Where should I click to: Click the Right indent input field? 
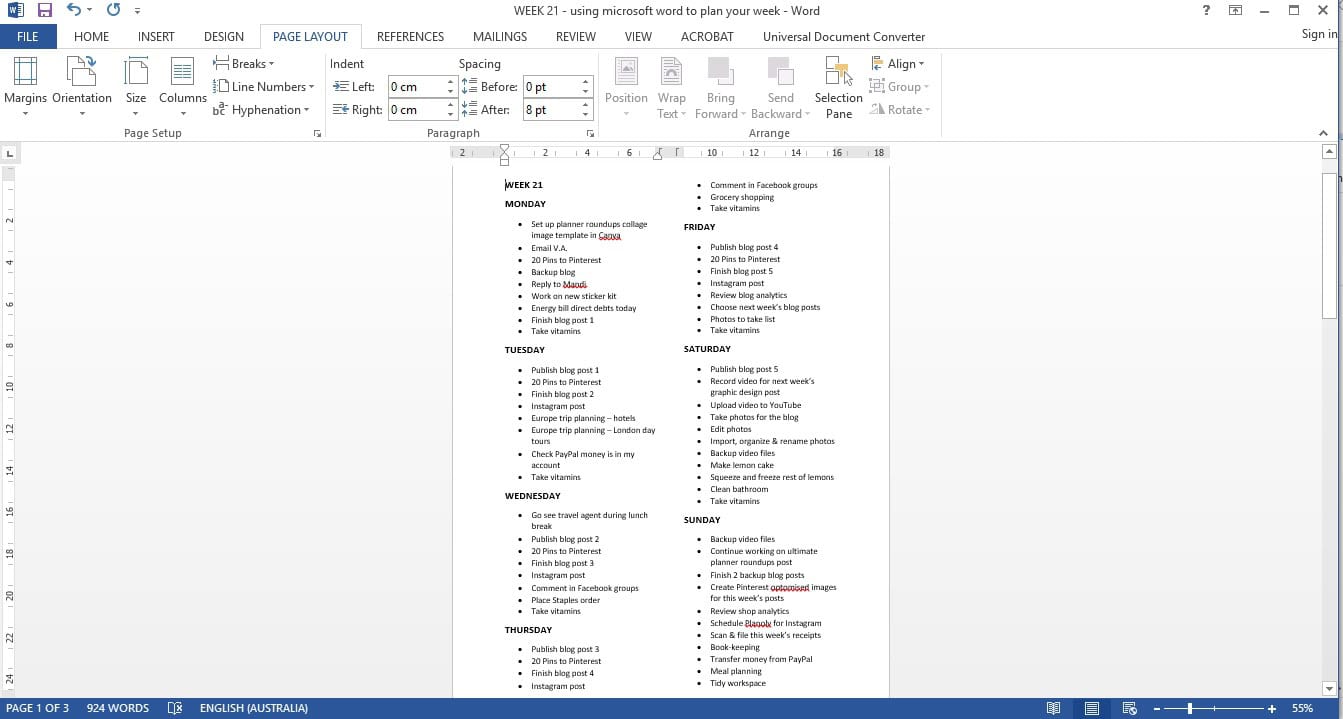pos(416,110)
